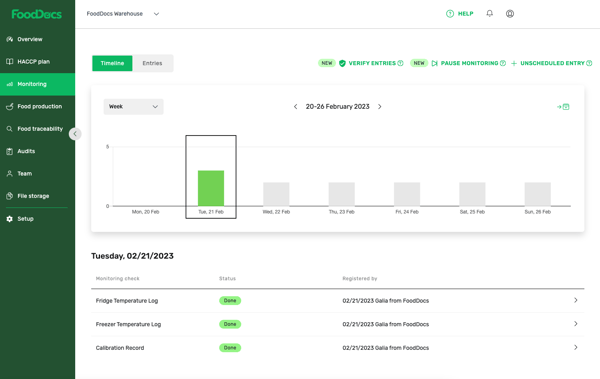Click the Team person icon
The height and width of the screenshot is (379, 600).
click(x=10, y=173)
